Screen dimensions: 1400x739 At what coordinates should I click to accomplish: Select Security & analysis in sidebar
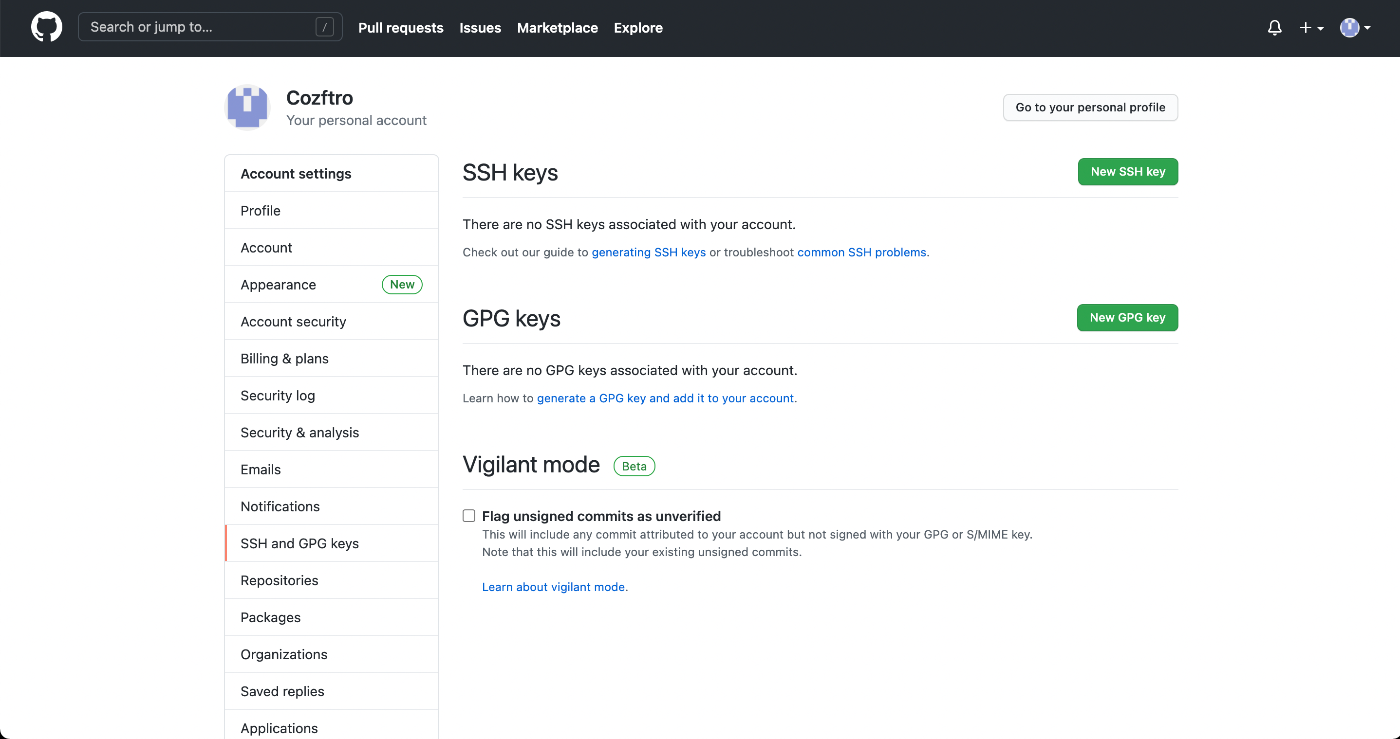pyautogui.click(x=332, y=433)
